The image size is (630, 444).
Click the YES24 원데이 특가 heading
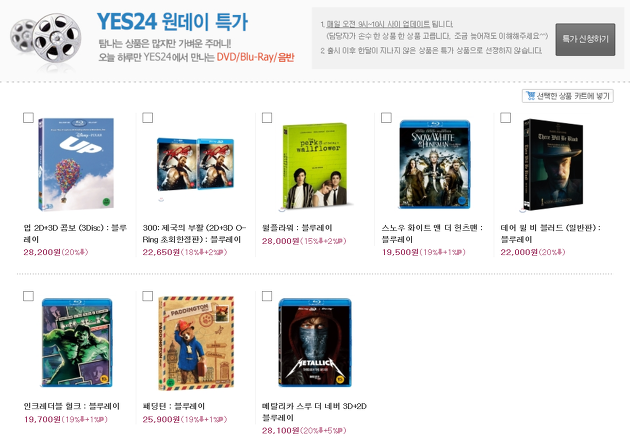172,22
